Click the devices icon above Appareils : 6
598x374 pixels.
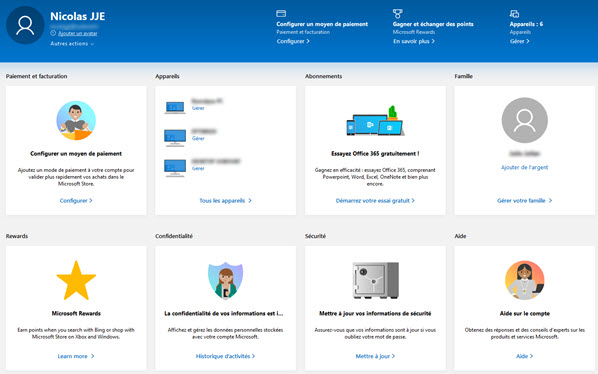tap(514, 14)
